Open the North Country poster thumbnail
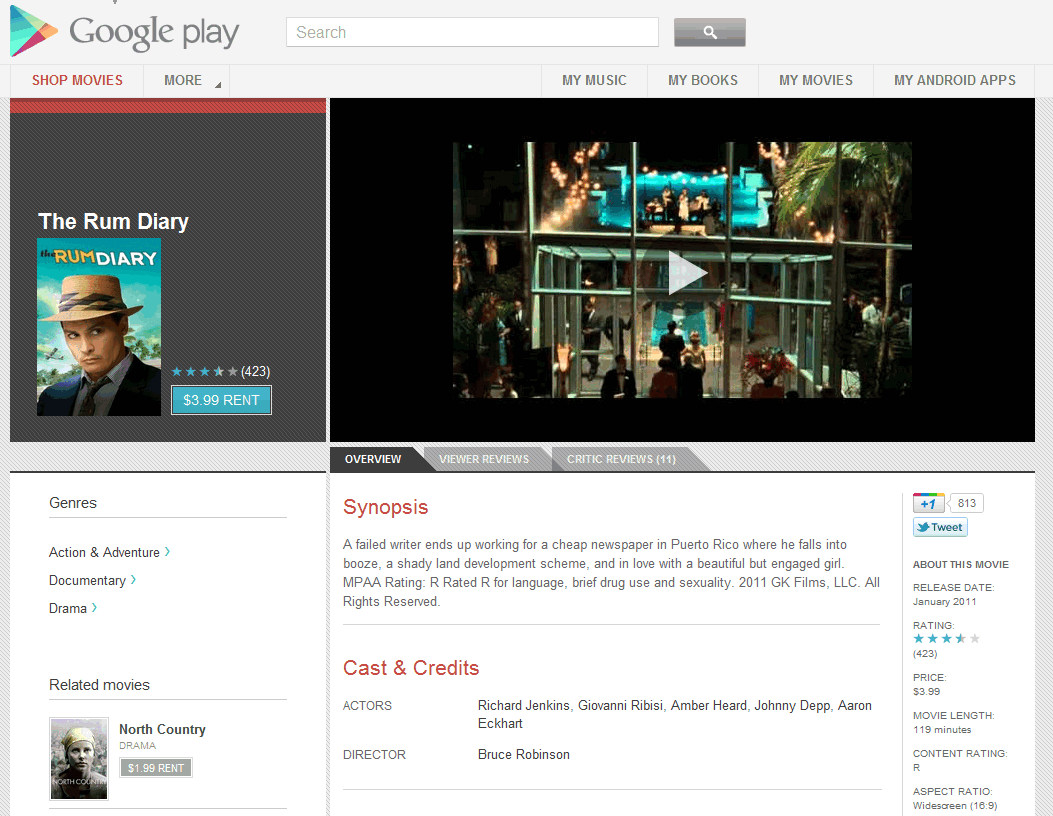Viewport: 1053px width, 816px height. click(x=79, y=759)
